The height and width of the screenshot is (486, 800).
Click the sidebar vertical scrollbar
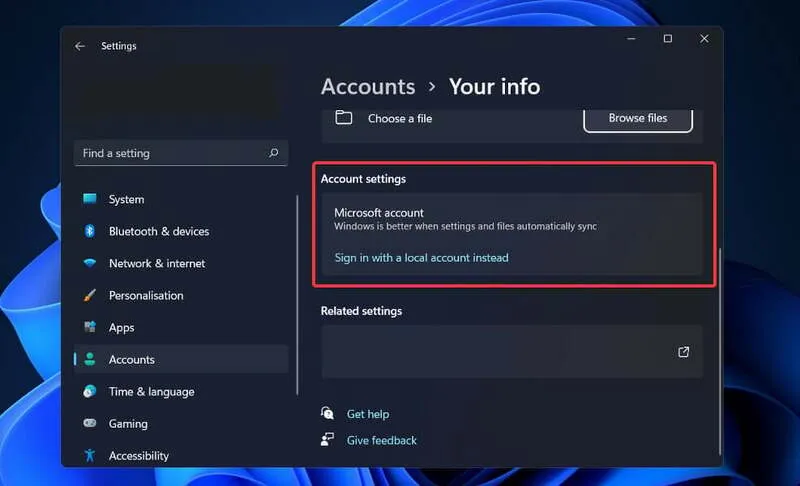(x=297, y=295)
